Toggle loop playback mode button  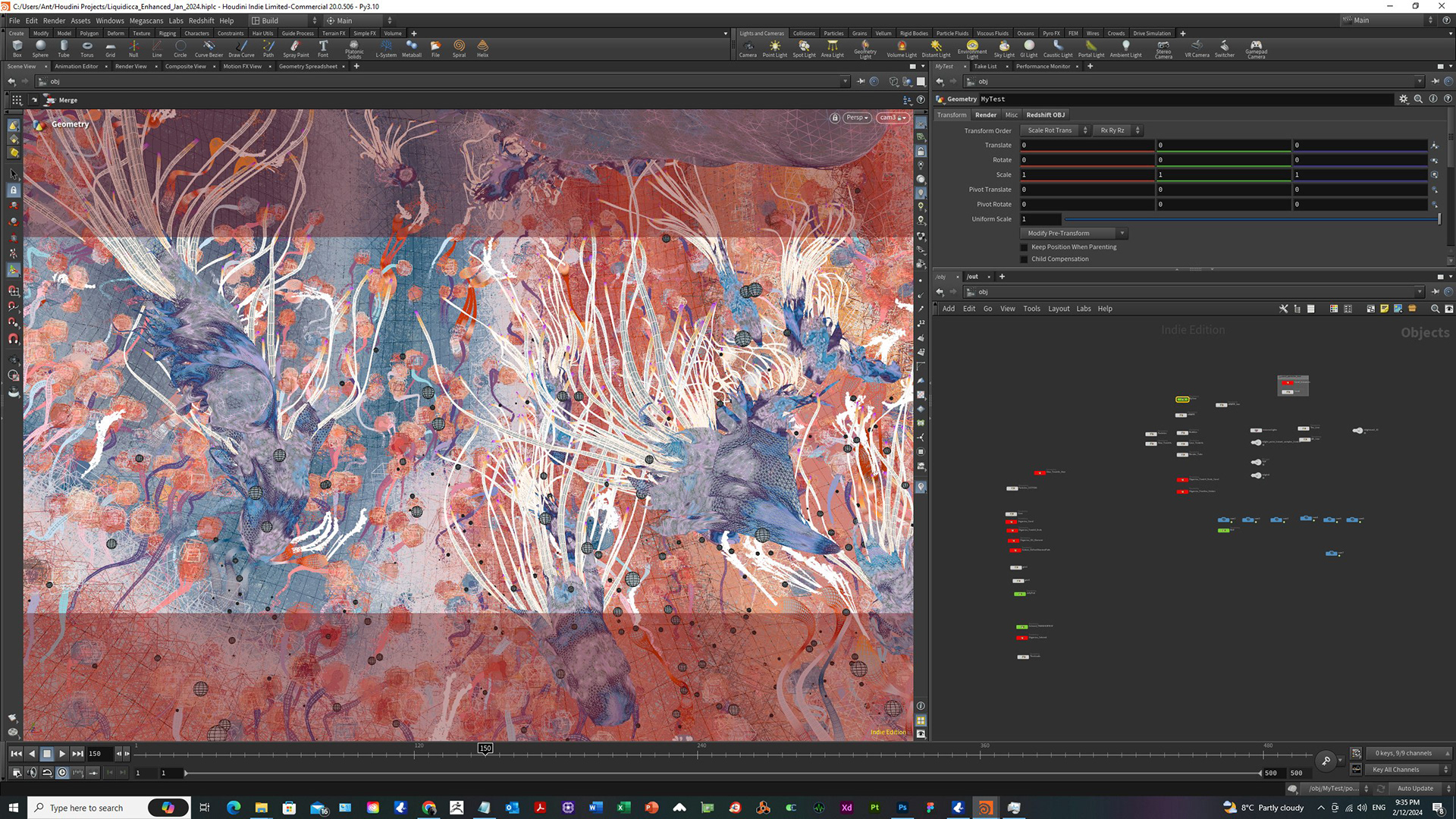(x=47, y=773)
